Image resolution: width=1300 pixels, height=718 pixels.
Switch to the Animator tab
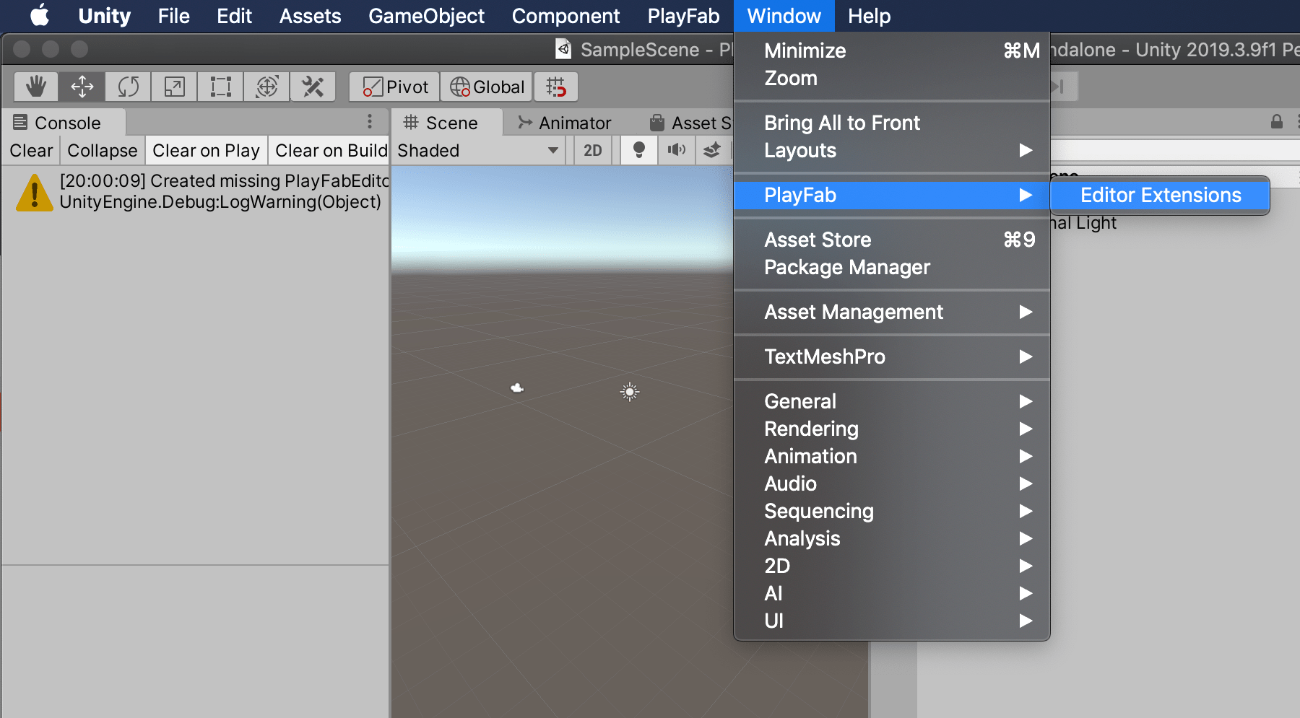(x=565, y=122)
